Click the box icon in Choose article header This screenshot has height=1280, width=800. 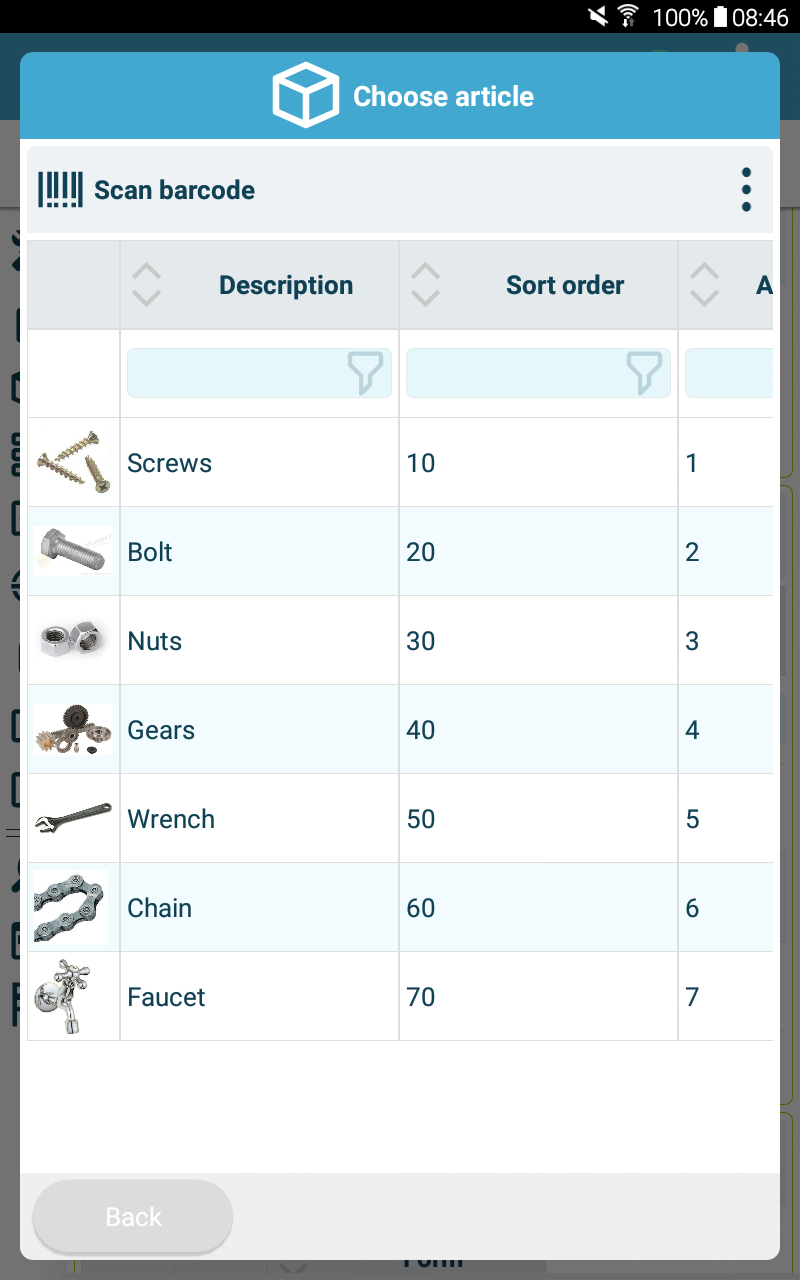pyautogui.click(x=306, y=95)
